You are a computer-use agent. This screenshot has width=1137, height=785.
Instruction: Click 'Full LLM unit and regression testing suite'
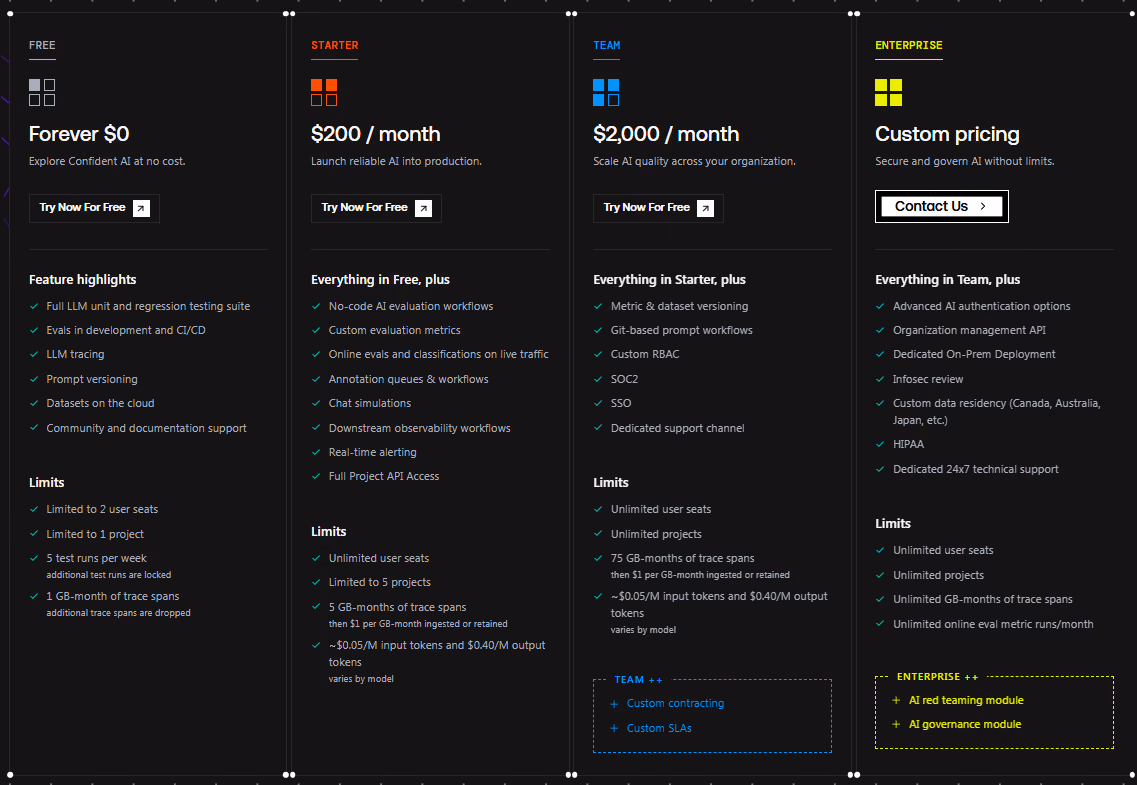pos(148,307)
